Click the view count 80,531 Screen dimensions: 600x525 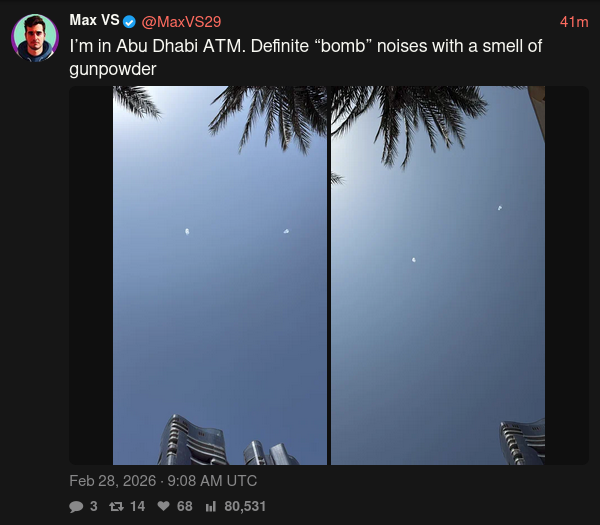245,506
